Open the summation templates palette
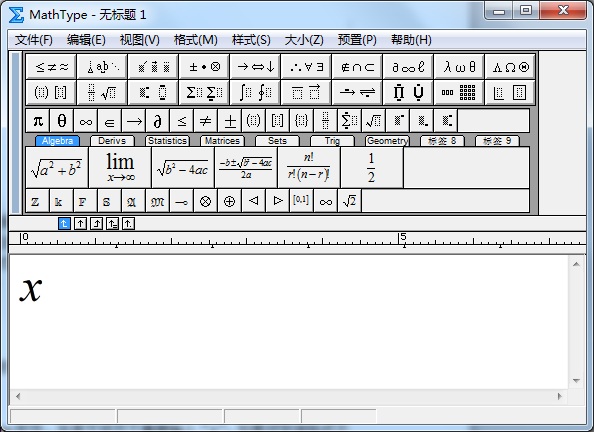Screen dimensions: 594x432 pos(205,92)
